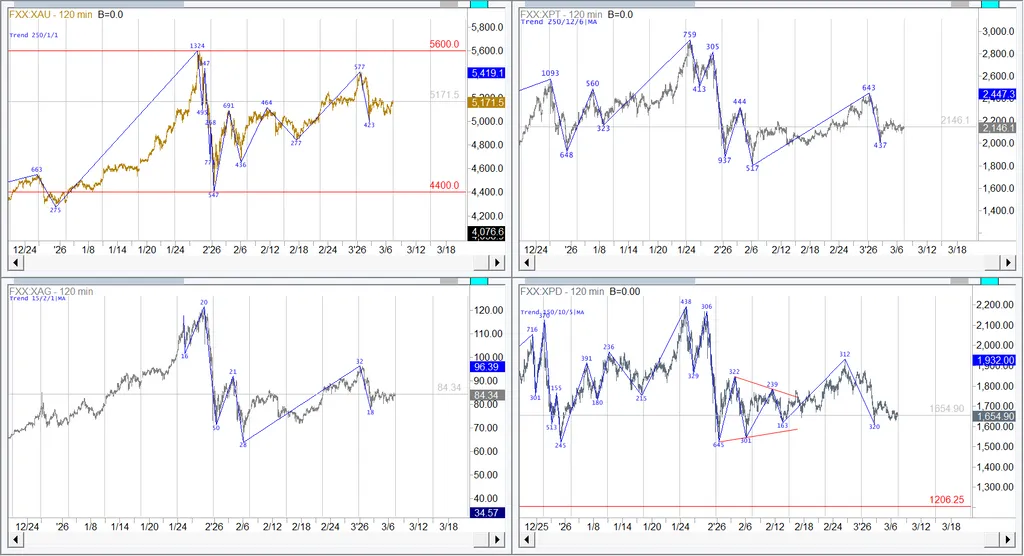Toggle the cyan button above the XAU chart

479,6
